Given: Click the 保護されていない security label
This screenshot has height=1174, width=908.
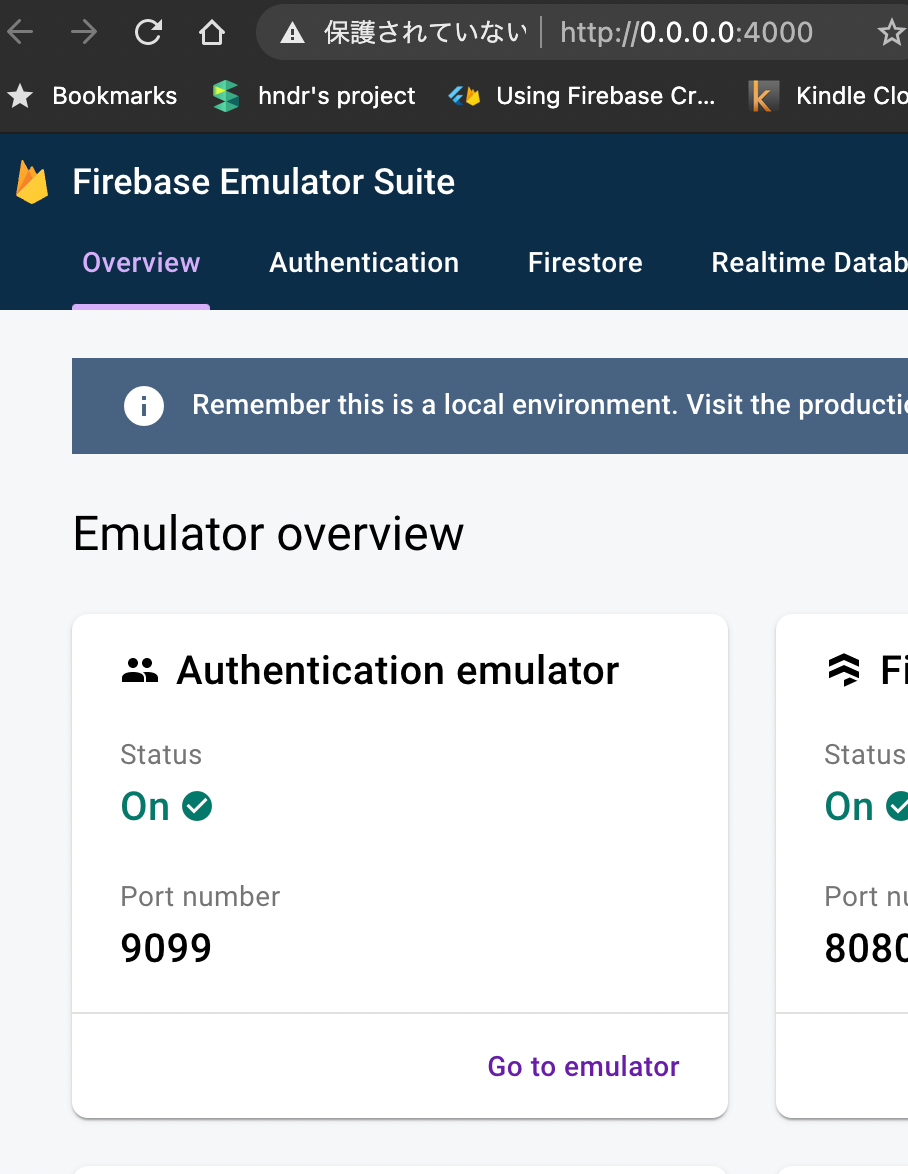Looking at the screenshot, I should tap(425, 32).
